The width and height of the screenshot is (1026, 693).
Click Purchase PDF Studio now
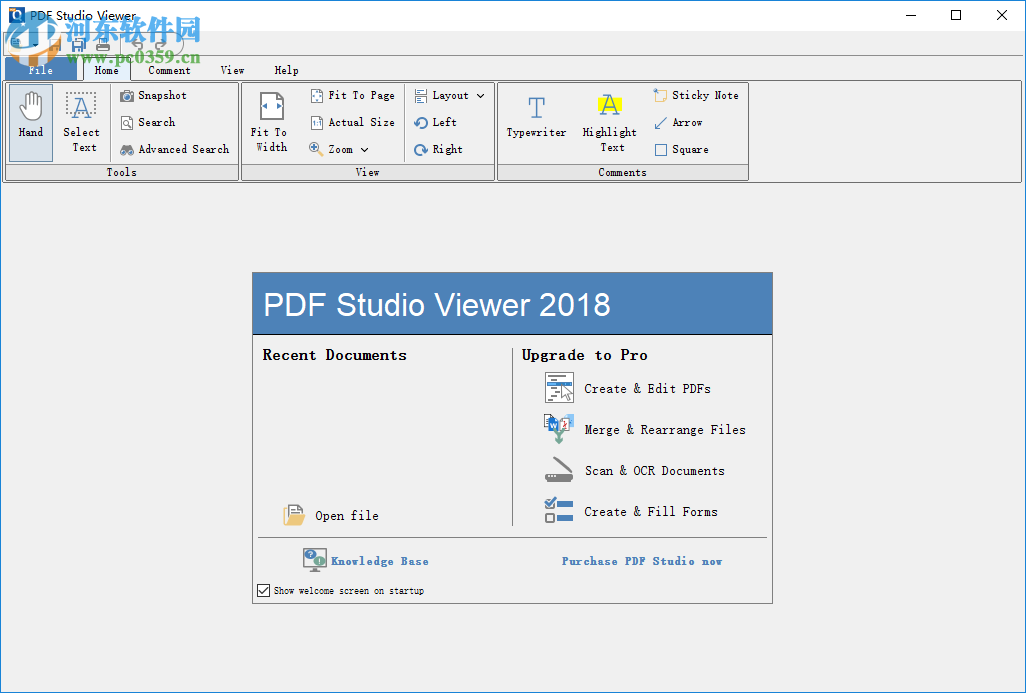click(641, 560)
